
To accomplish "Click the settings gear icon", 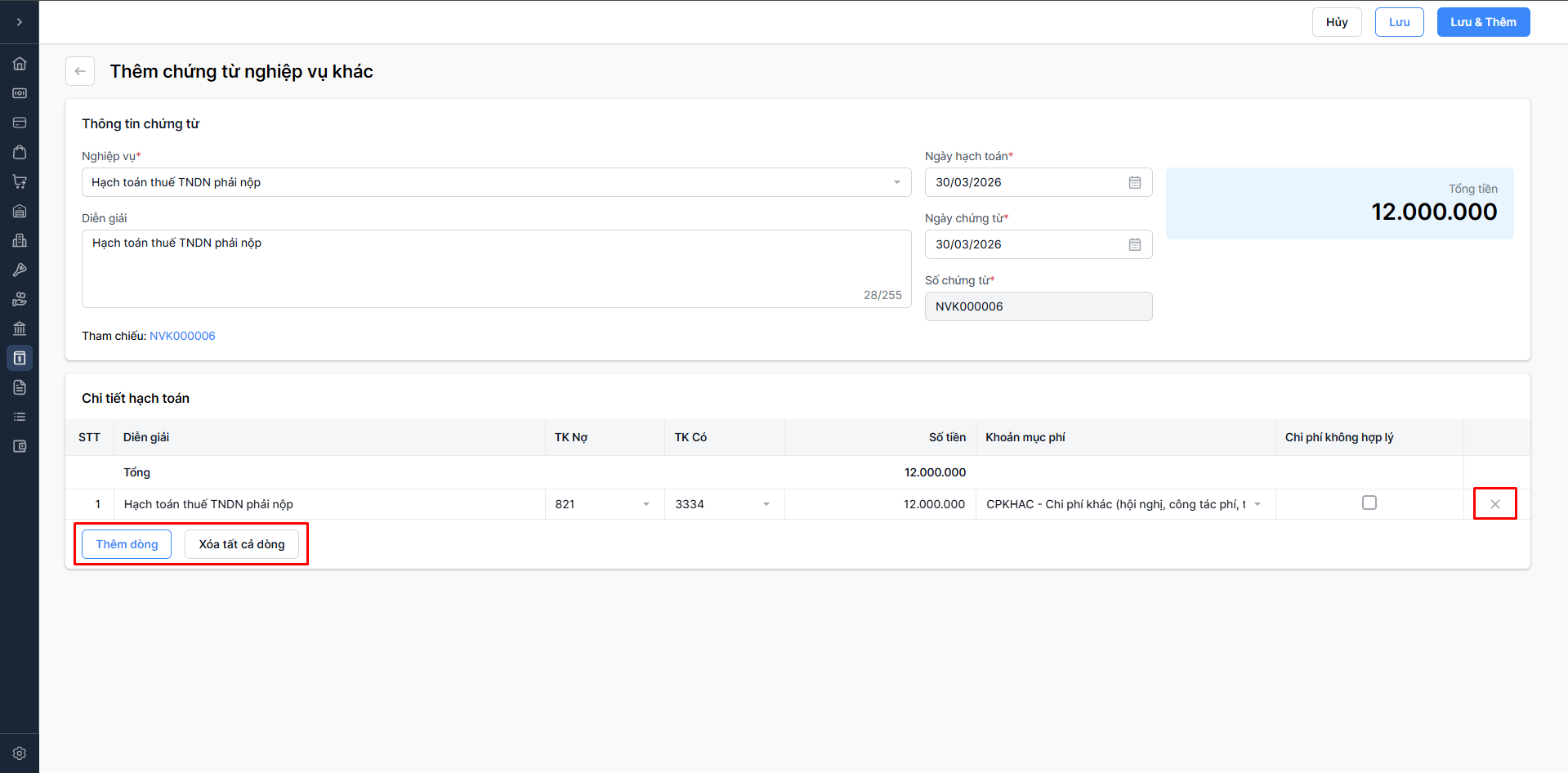I will [20, 753].
